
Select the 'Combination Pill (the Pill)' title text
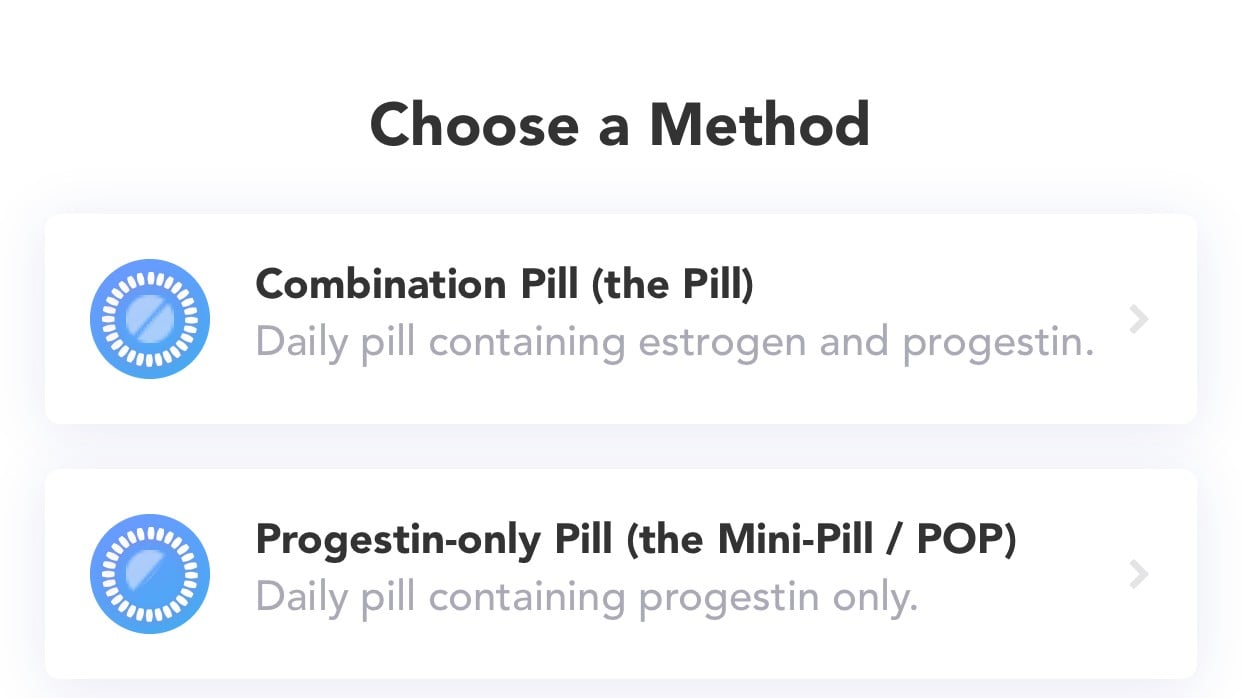click(505, 284)
